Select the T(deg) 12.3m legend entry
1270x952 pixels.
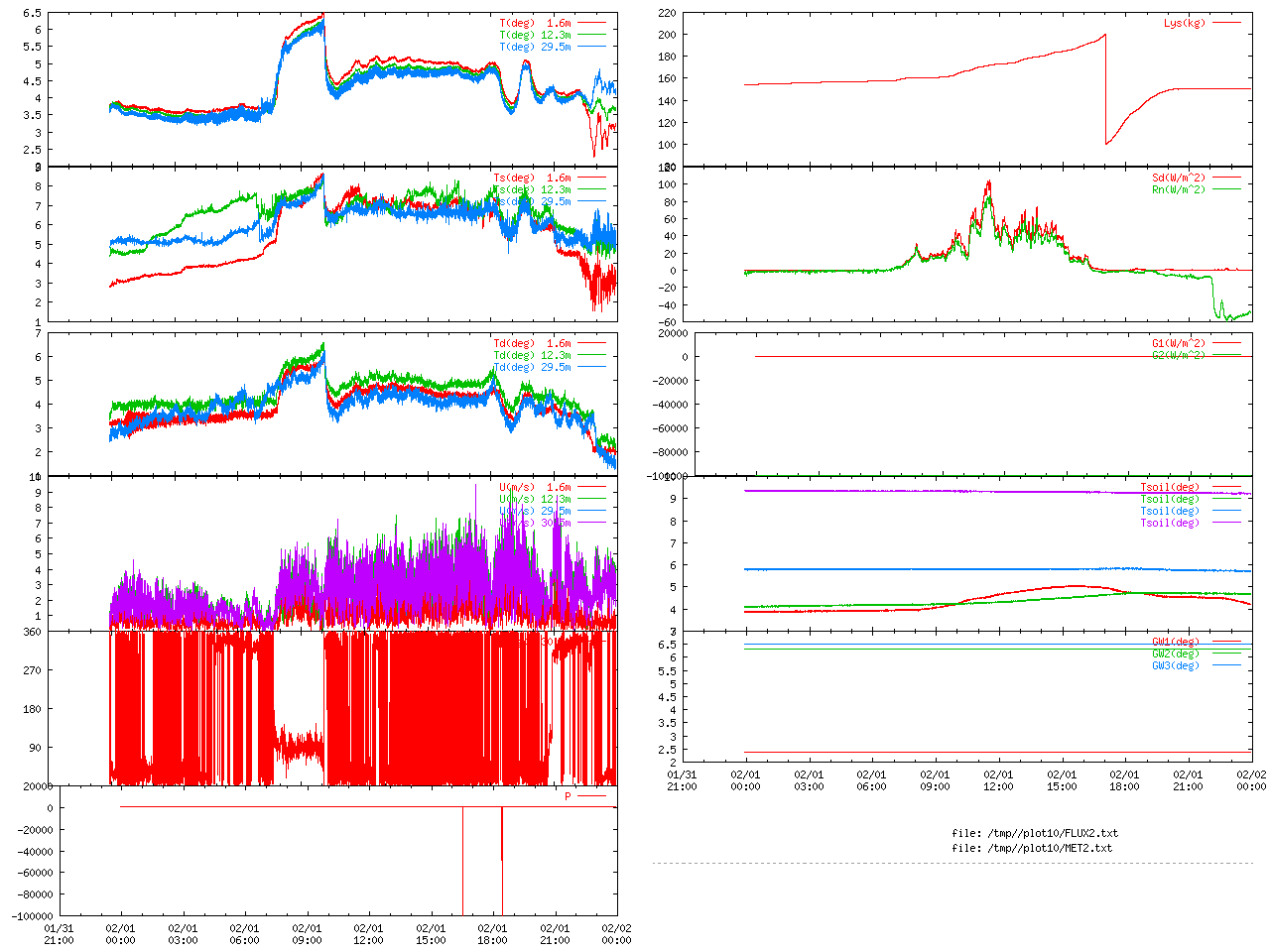[536, 35]
